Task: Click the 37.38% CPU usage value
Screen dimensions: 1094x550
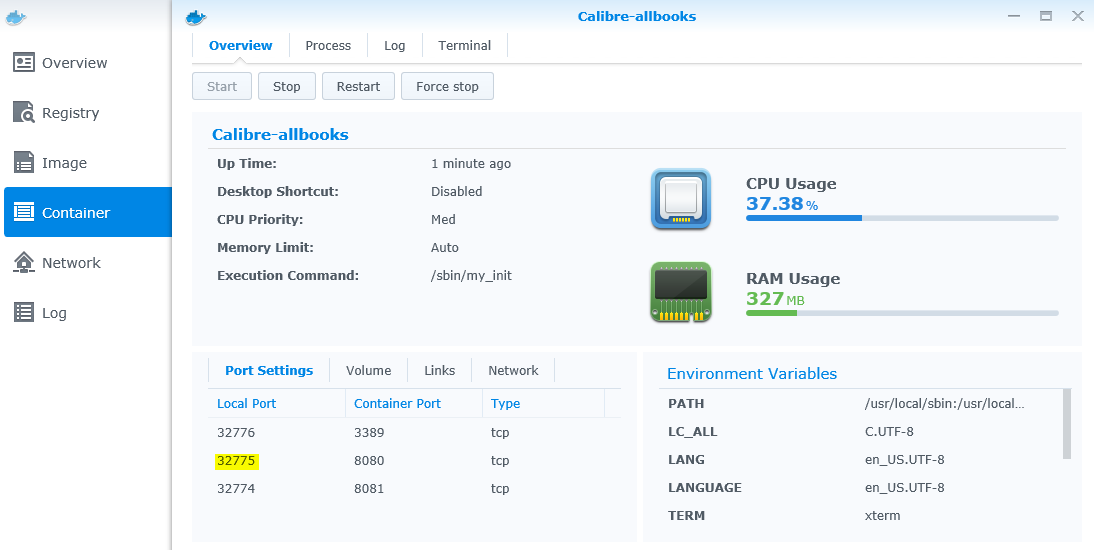Action: point(782,204)
